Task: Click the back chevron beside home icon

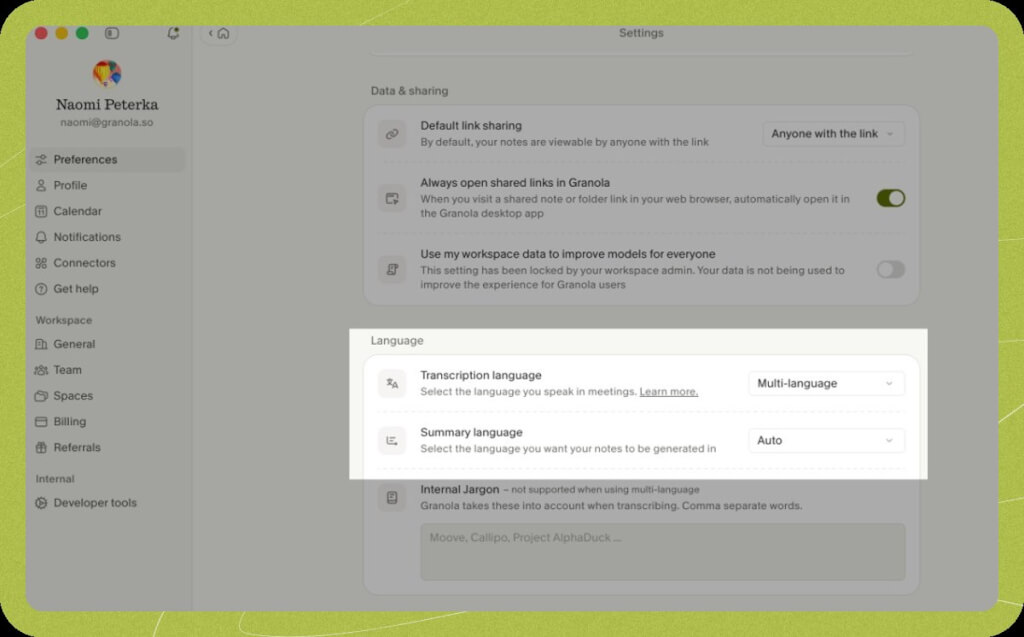Action: 210,33
